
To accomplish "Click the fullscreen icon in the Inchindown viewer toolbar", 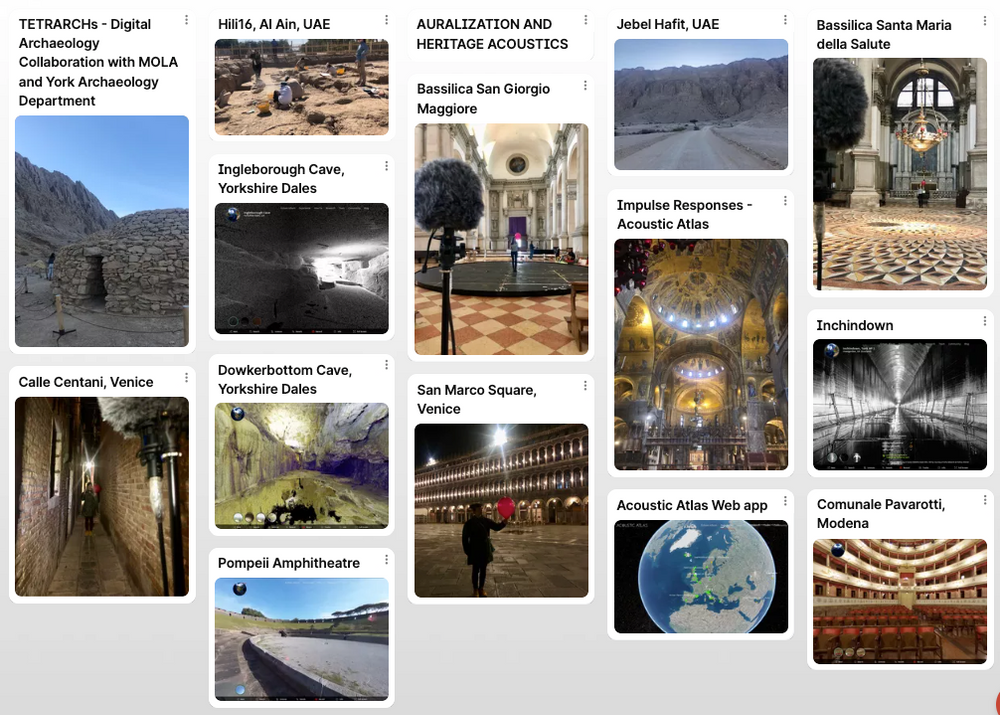I will pyautogui.click(x=961, y=466).
